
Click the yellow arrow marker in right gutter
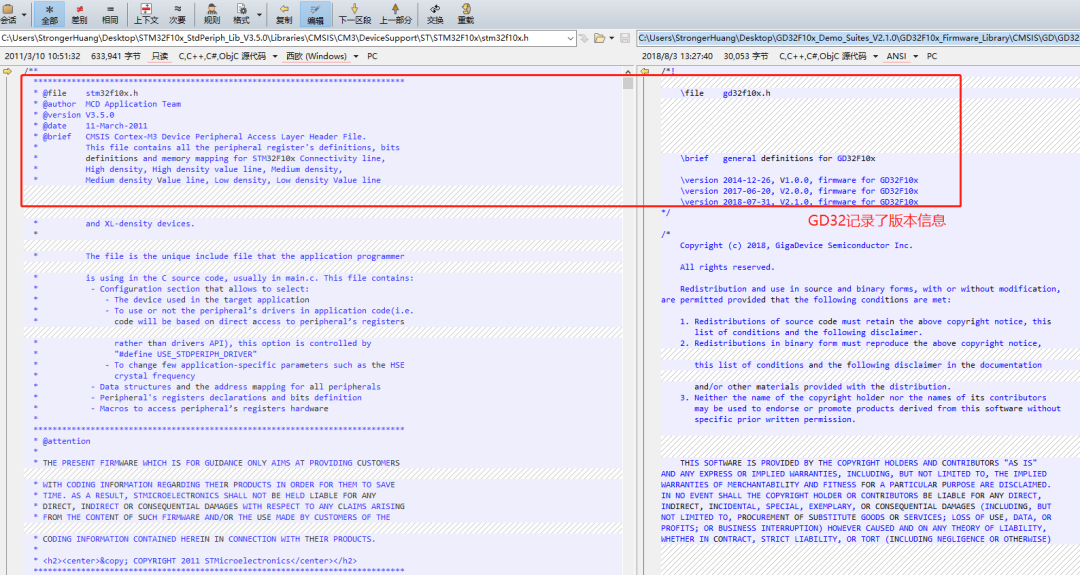click(645, 71)
